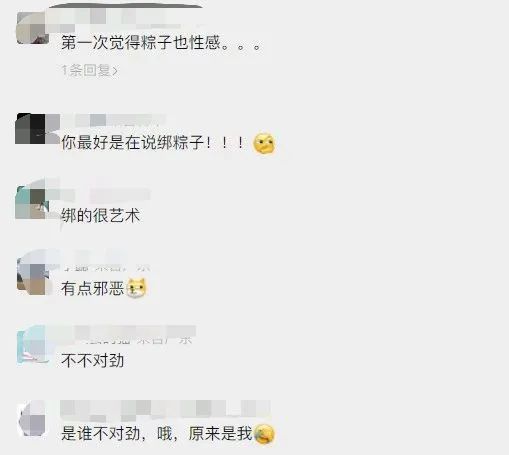Click the thinking-face emoji after 绑粽子 comment
Image resolution: width=509 pixels, height=455 pixels.
pyautogui.click(x=264, y=143)
